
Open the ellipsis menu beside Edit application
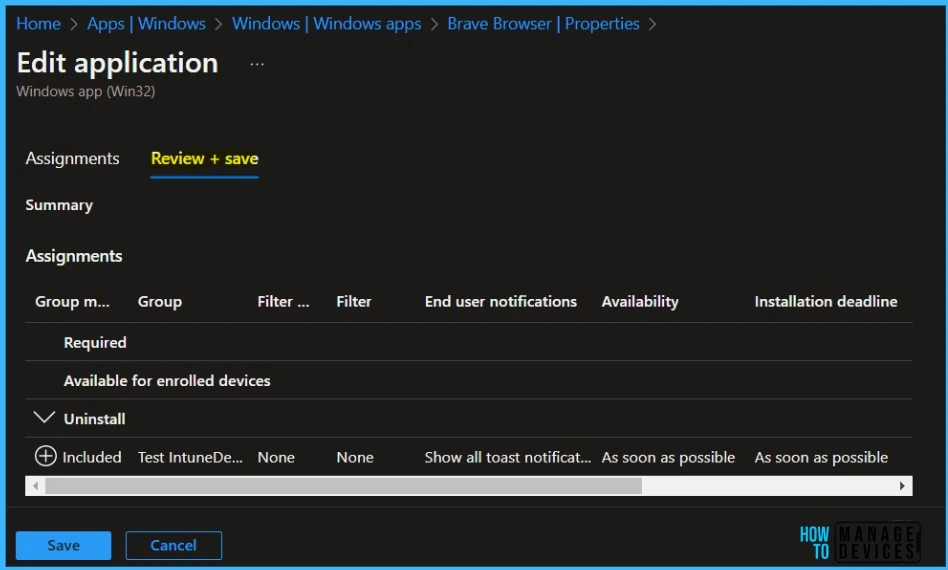click(x=257, y=64)
